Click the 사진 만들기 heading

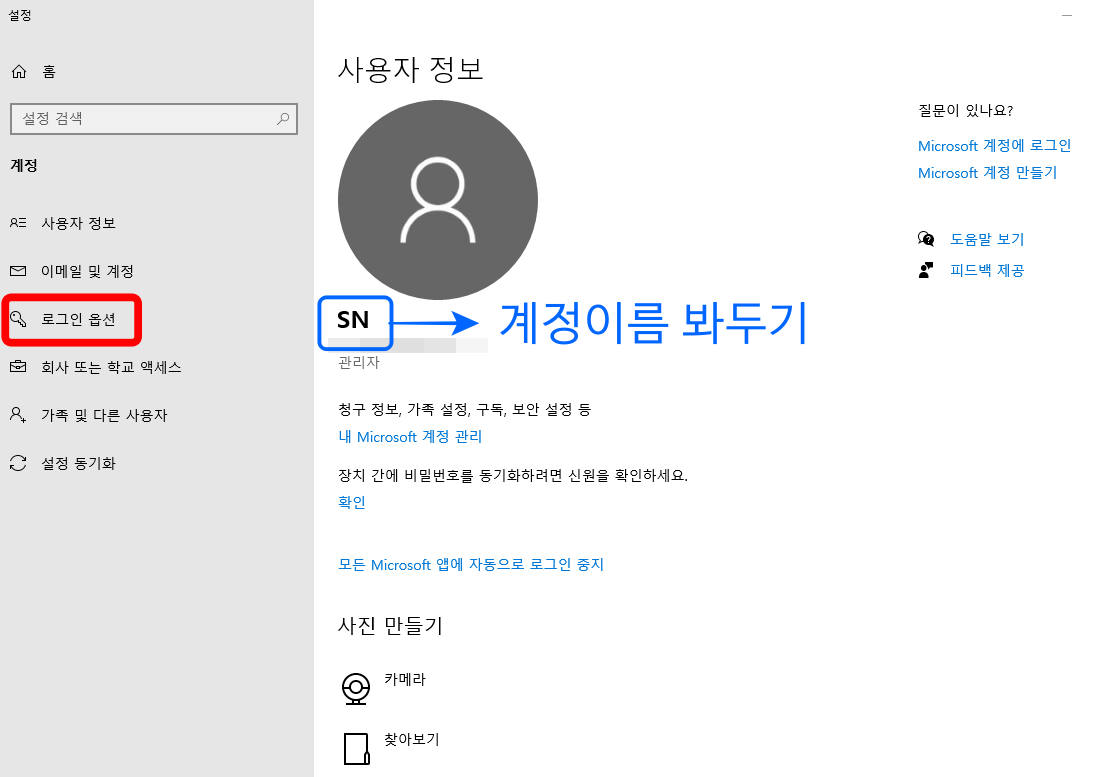point(390,625)
